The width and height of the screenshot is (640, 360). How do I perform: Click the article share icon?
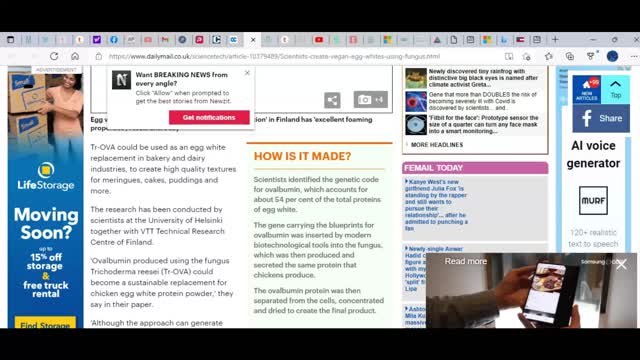pyautogui.click(x=332, y=100)
